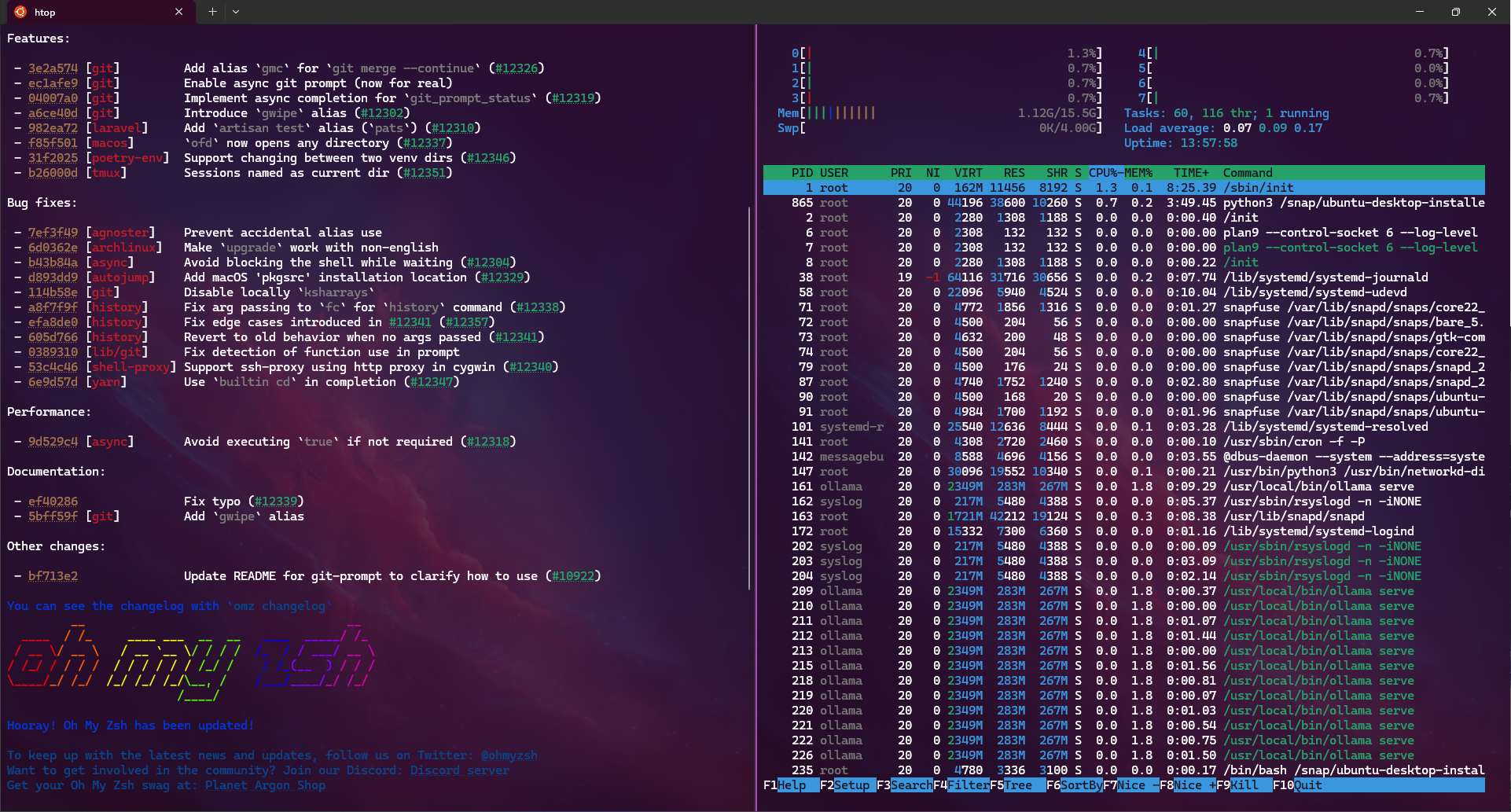The height and width of the screenshot is (812, 1511).
Task: Open pull request link #10922
Action: tap(573, 576)
